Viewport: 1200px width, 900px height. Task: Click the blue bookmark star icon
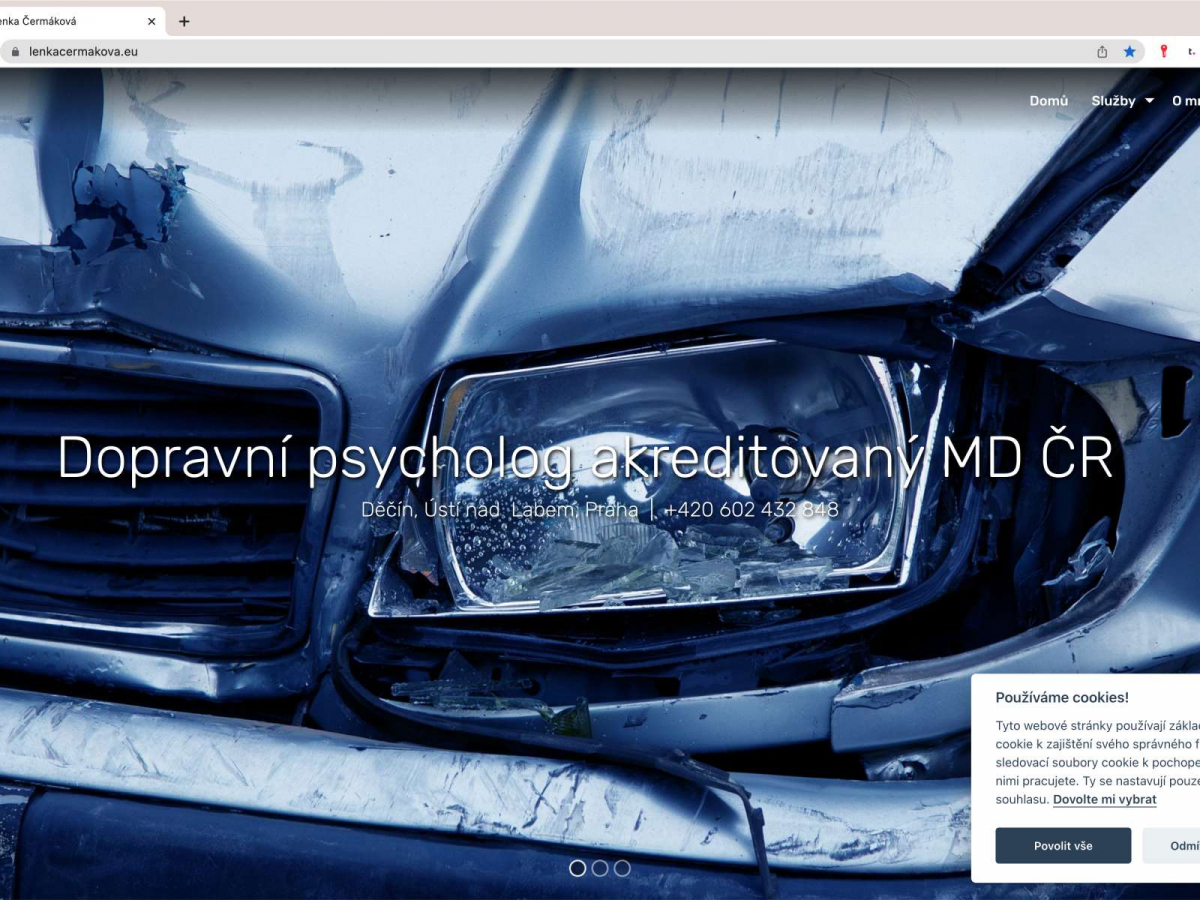pos(1130,51)
